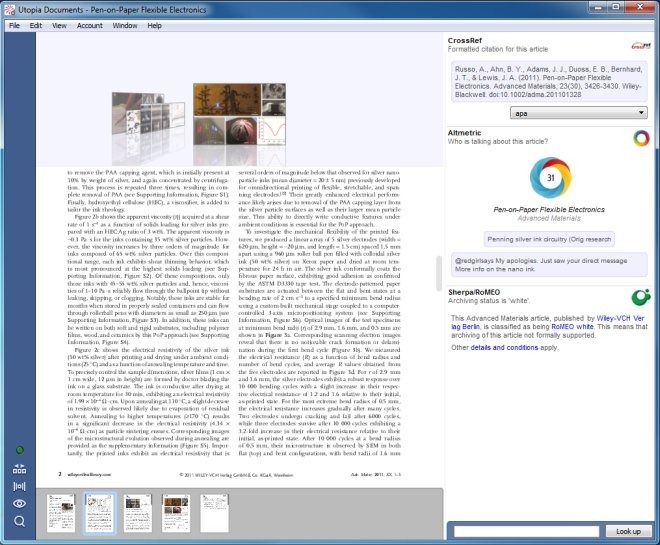Open the View menu

point(59,26)
